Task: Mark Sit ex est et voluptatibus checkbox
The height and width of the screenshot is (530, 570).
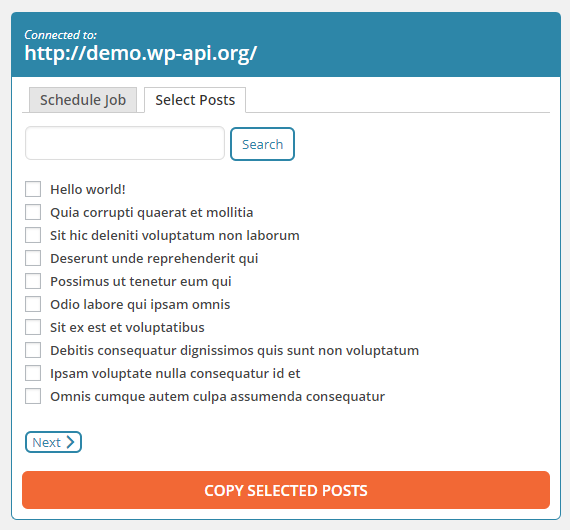Action: pyautogui.click(x=33, y=327)
